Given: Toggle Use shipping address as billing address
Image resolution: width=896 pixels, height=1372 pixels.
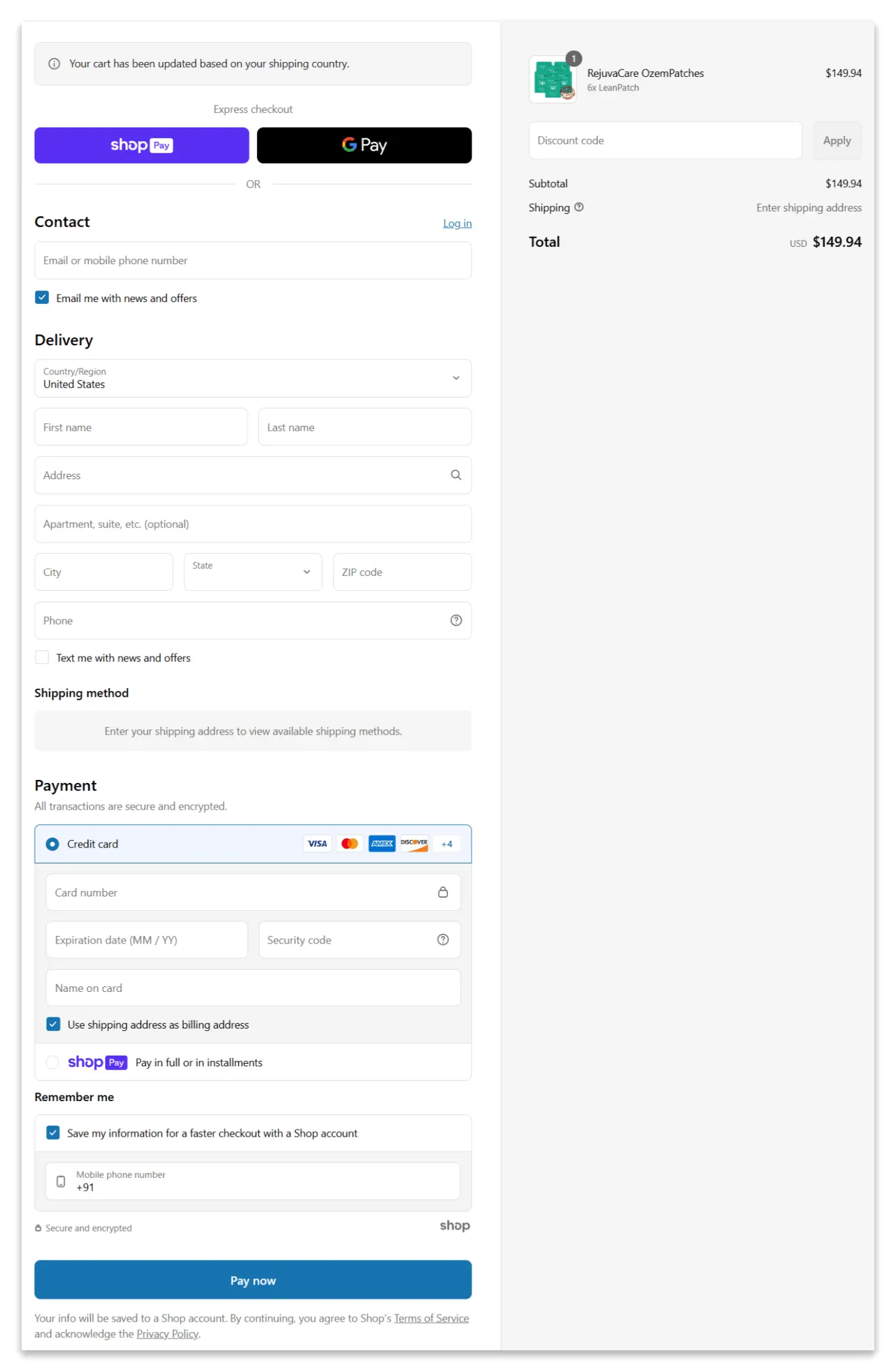Looking at the screenshot, I should pos(53,1024).
